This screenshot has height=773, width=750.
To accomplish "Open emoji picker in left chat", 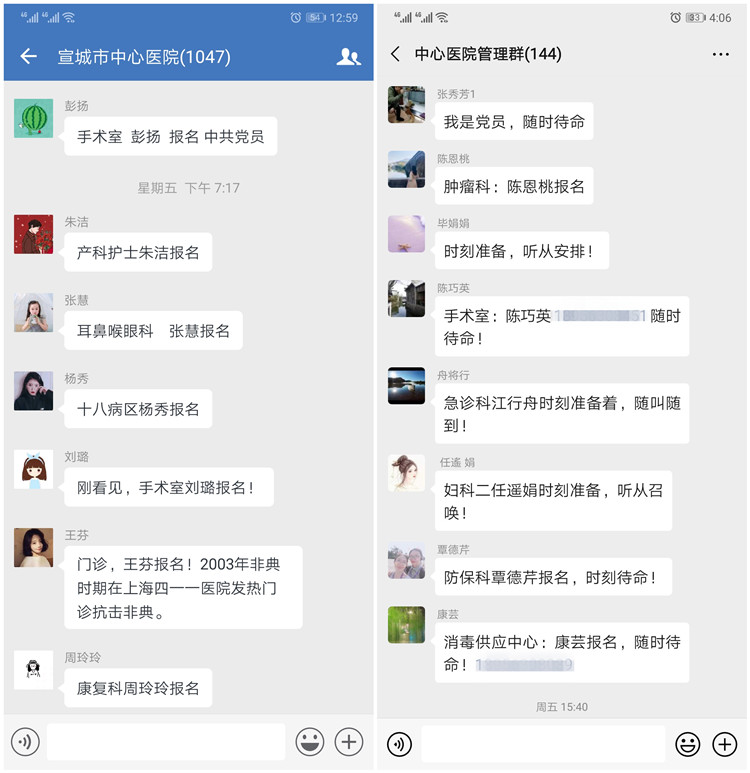I will [x=310, y=741].
